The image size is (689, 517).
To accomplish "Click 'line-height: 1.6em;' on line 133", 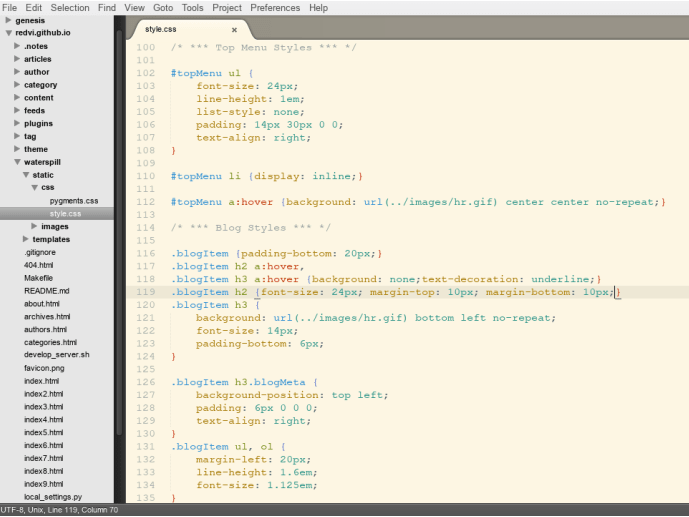I will point(257,472).
